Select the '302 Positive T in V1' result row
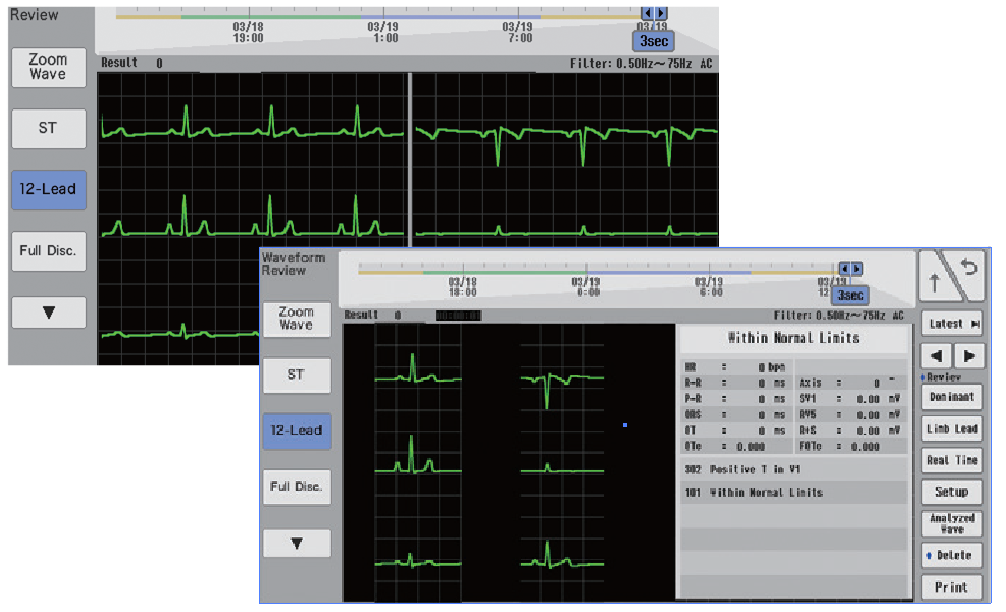 point(794,469)
